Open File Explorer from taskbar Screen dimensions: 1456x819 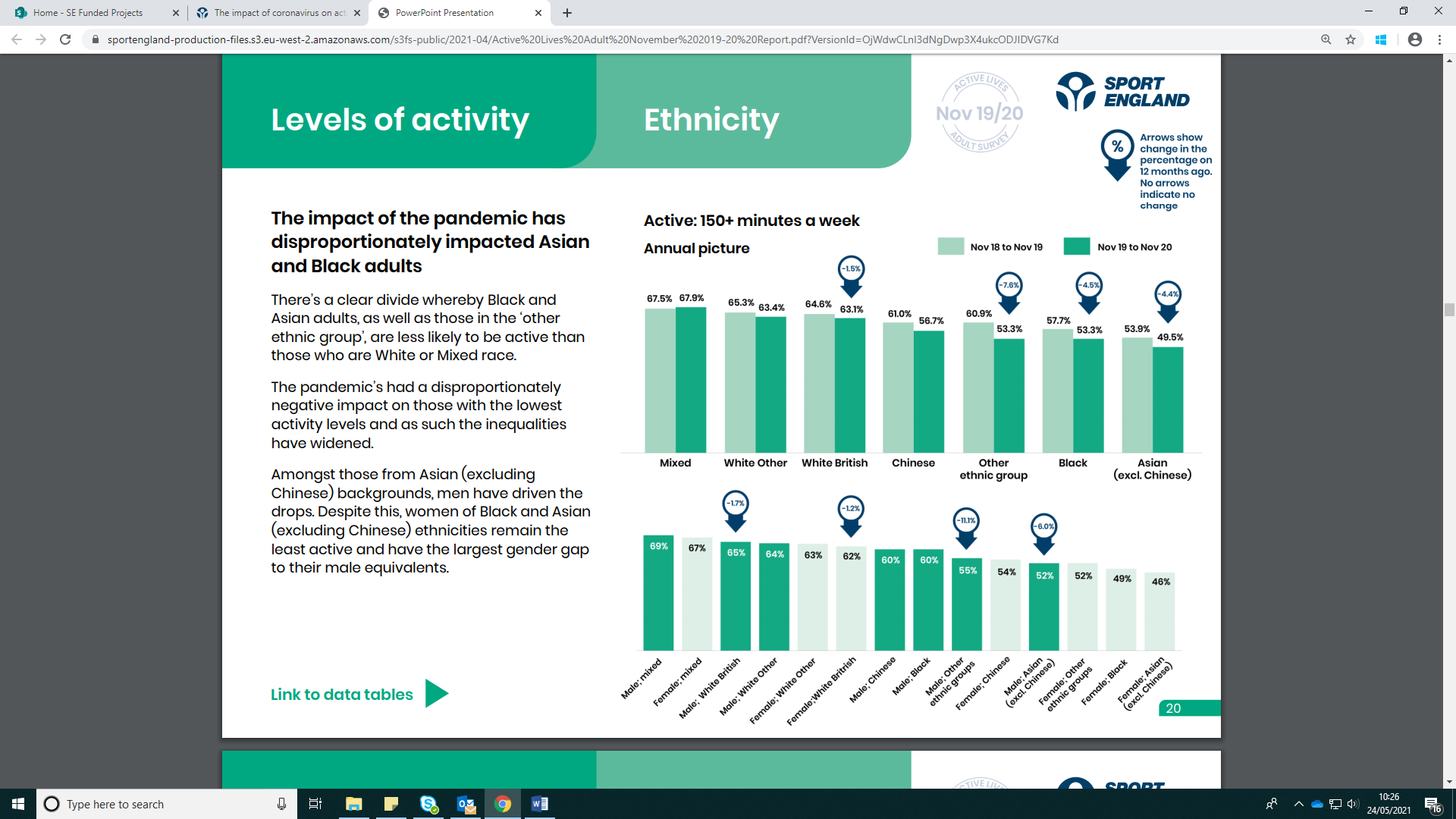pyautogui.click(x=353, y=804)
